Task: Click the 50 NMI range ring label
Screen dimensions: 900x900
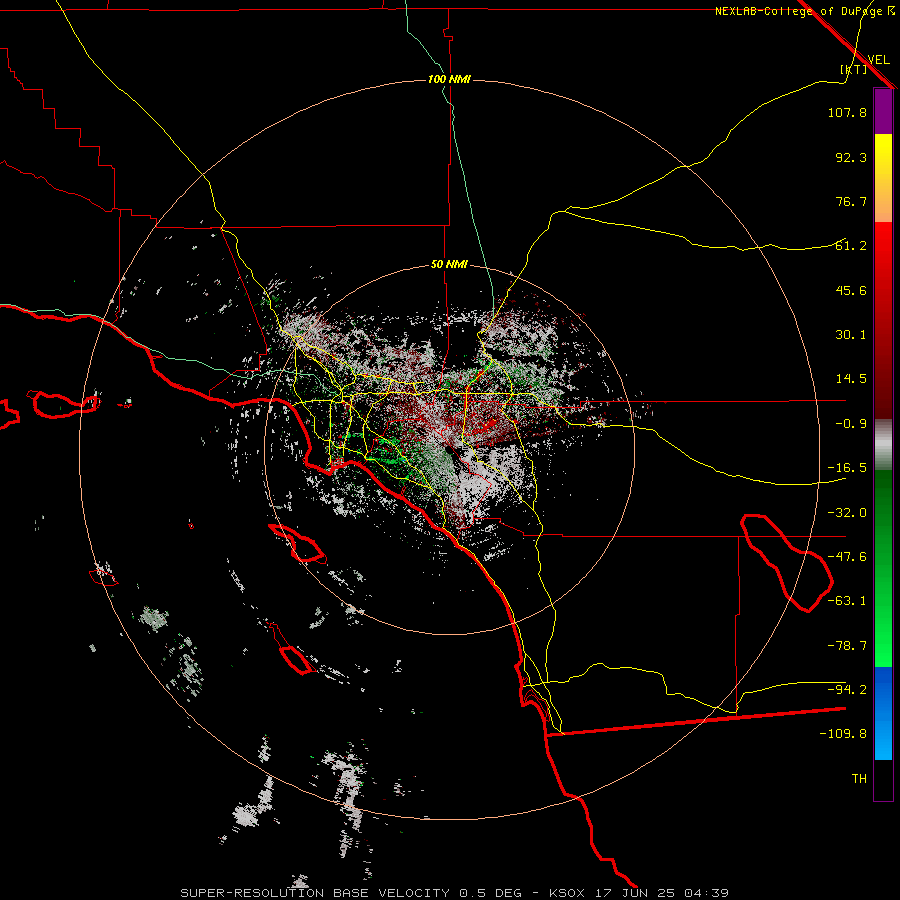Action: pos(449,265)
